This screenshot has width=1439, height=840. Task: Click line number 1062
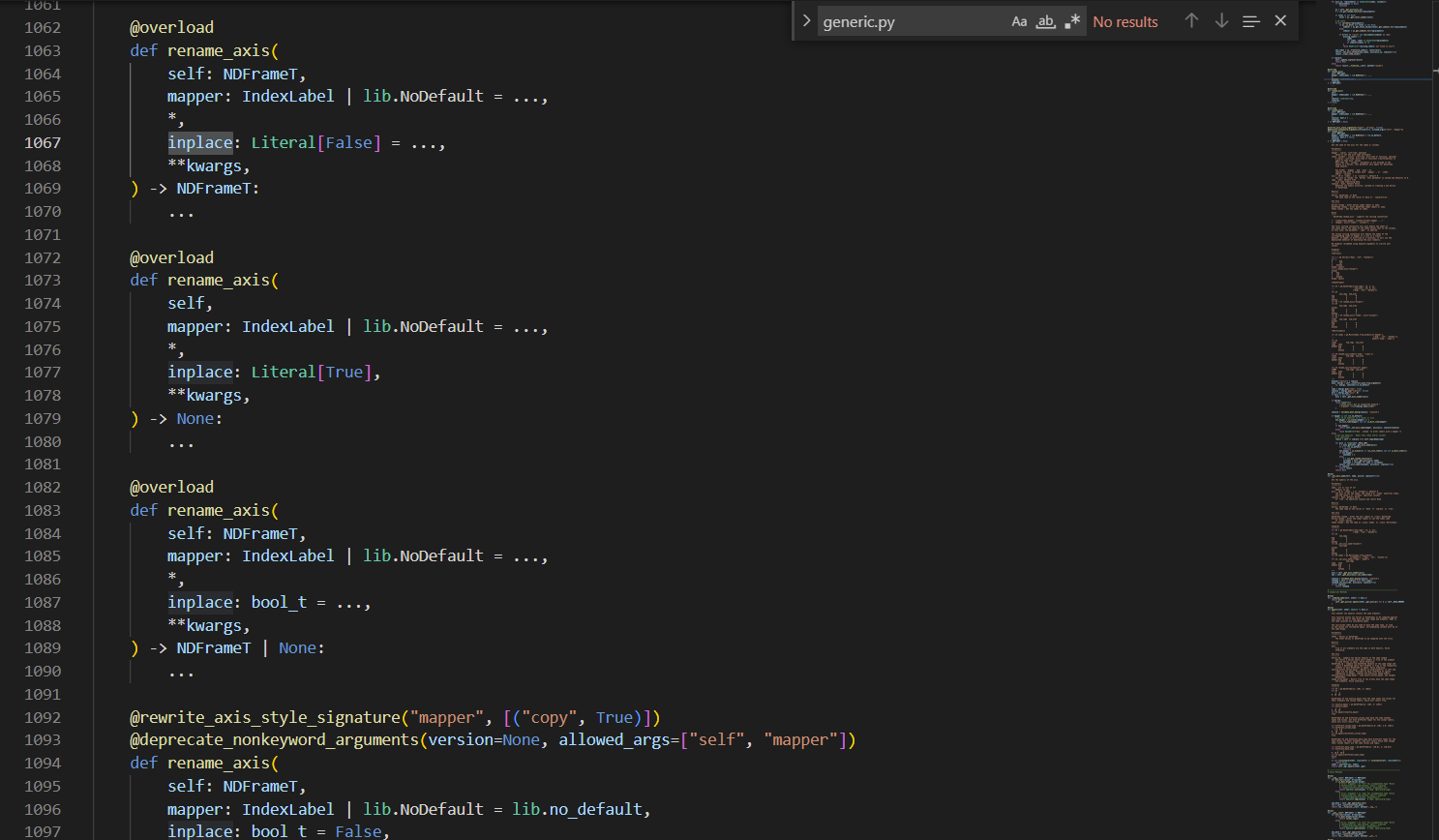(x=43, y=27)
